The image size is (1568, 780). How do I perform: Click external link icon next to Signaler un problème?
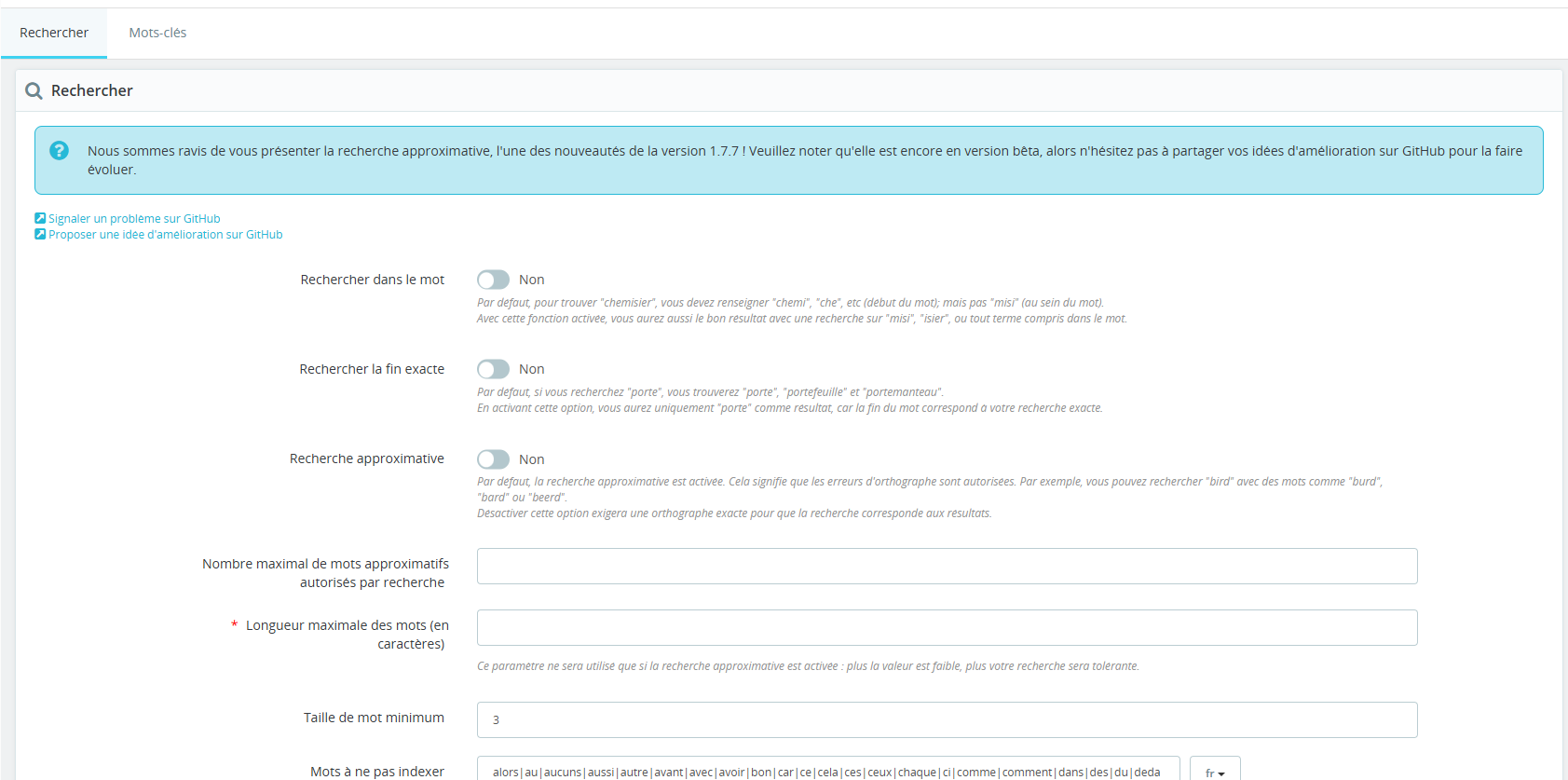coord(40,218)
